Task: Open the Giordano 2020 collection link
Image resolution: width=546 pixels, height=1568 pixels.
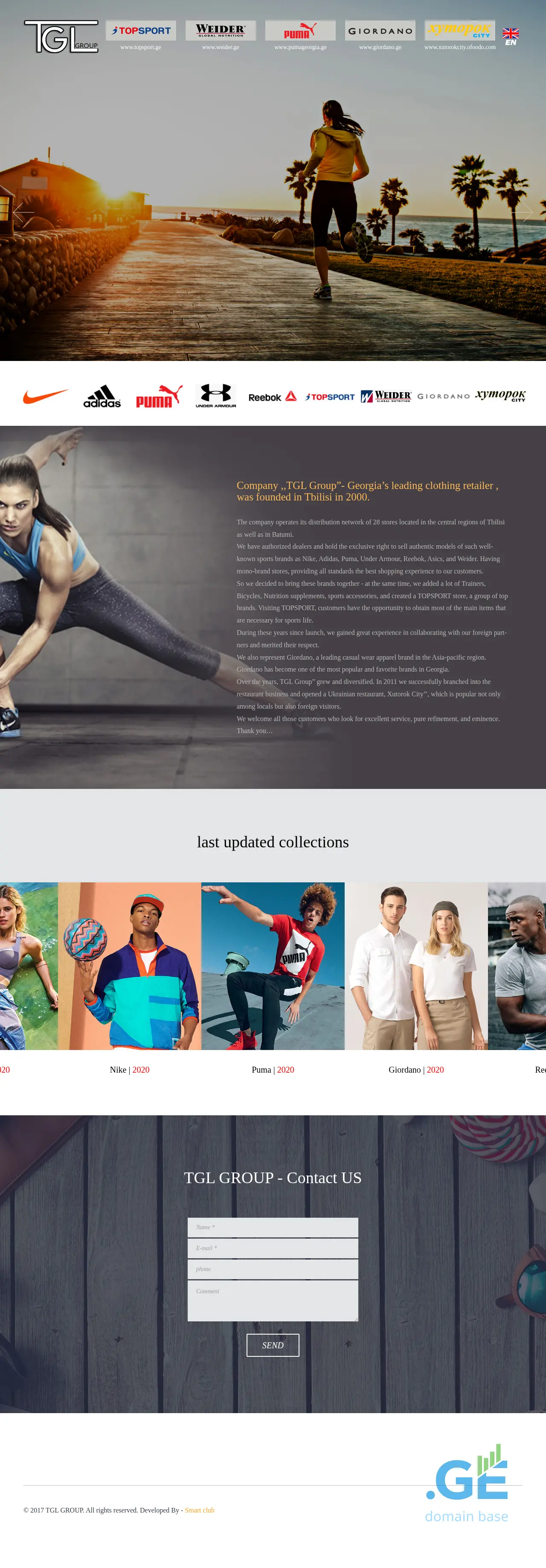Action: (x=416, y=1070)
